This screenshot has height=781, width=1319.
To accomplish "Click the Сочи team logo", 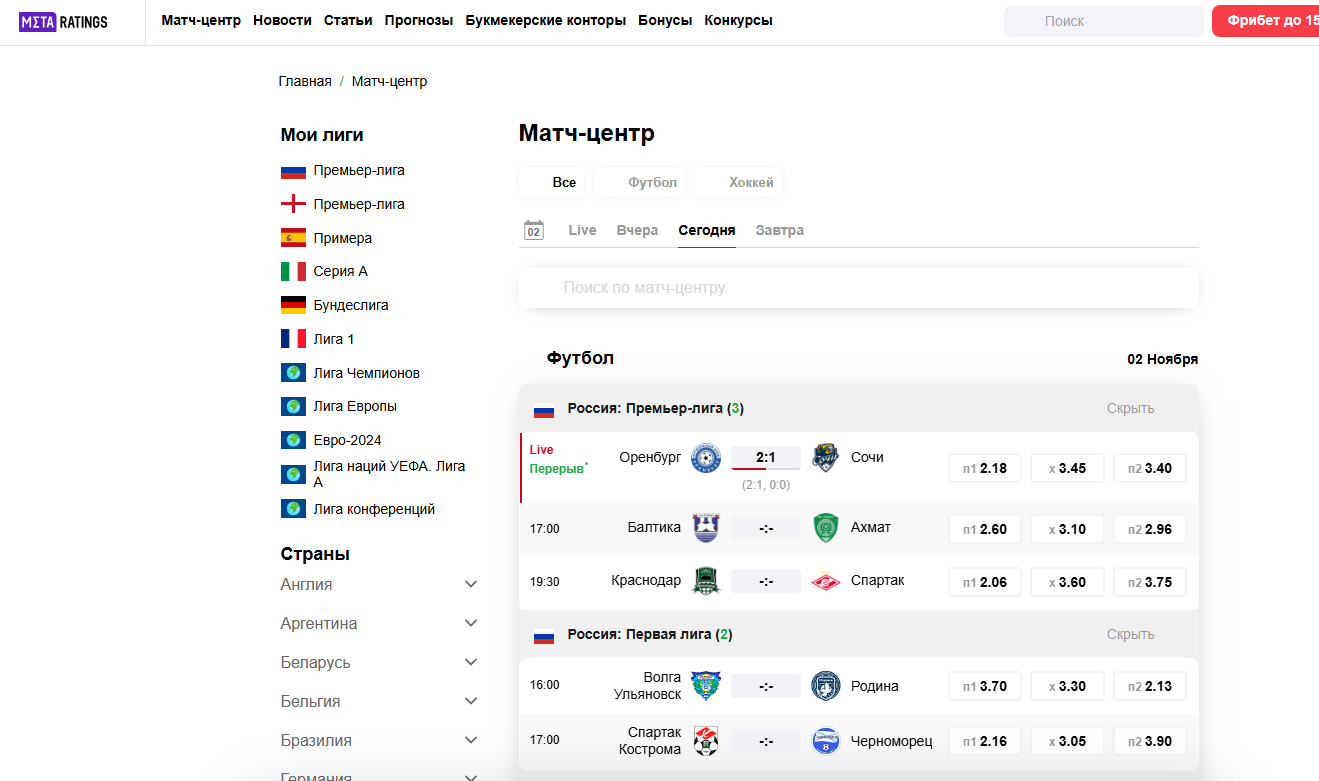I will 826,457.
